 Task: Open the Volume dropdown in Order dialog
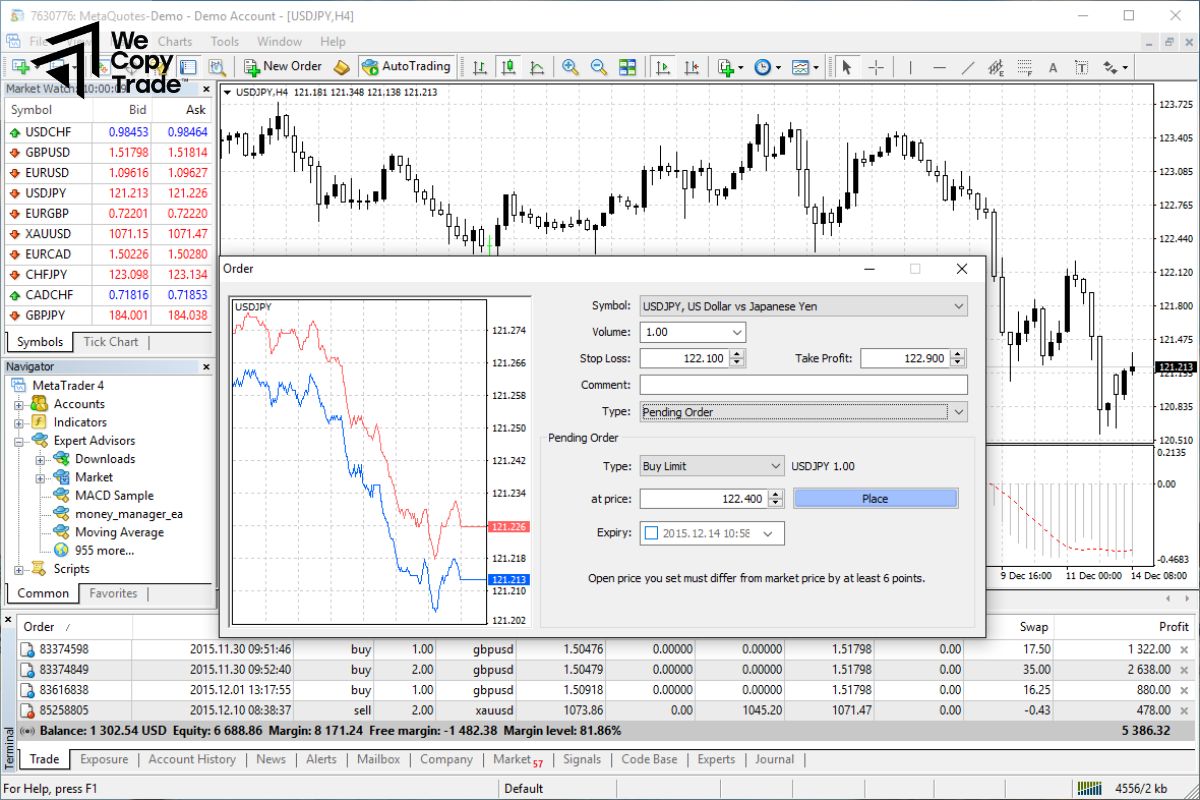coord(737,332)
